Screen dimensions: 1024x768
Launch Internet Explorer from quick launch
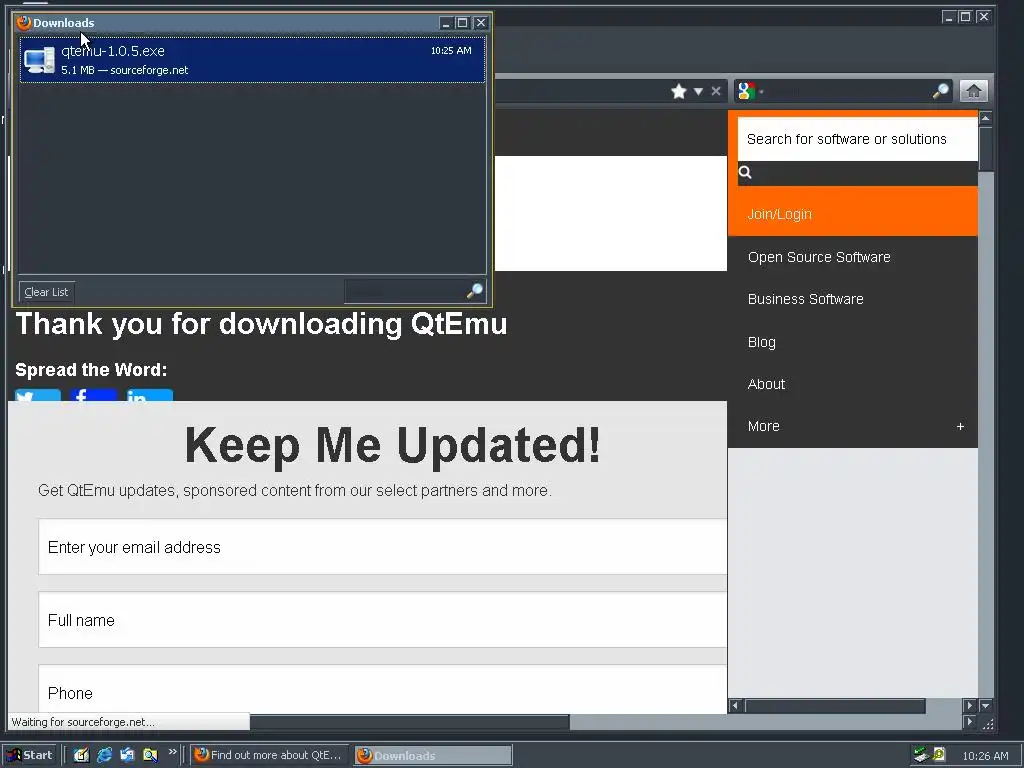coord(104,755)
